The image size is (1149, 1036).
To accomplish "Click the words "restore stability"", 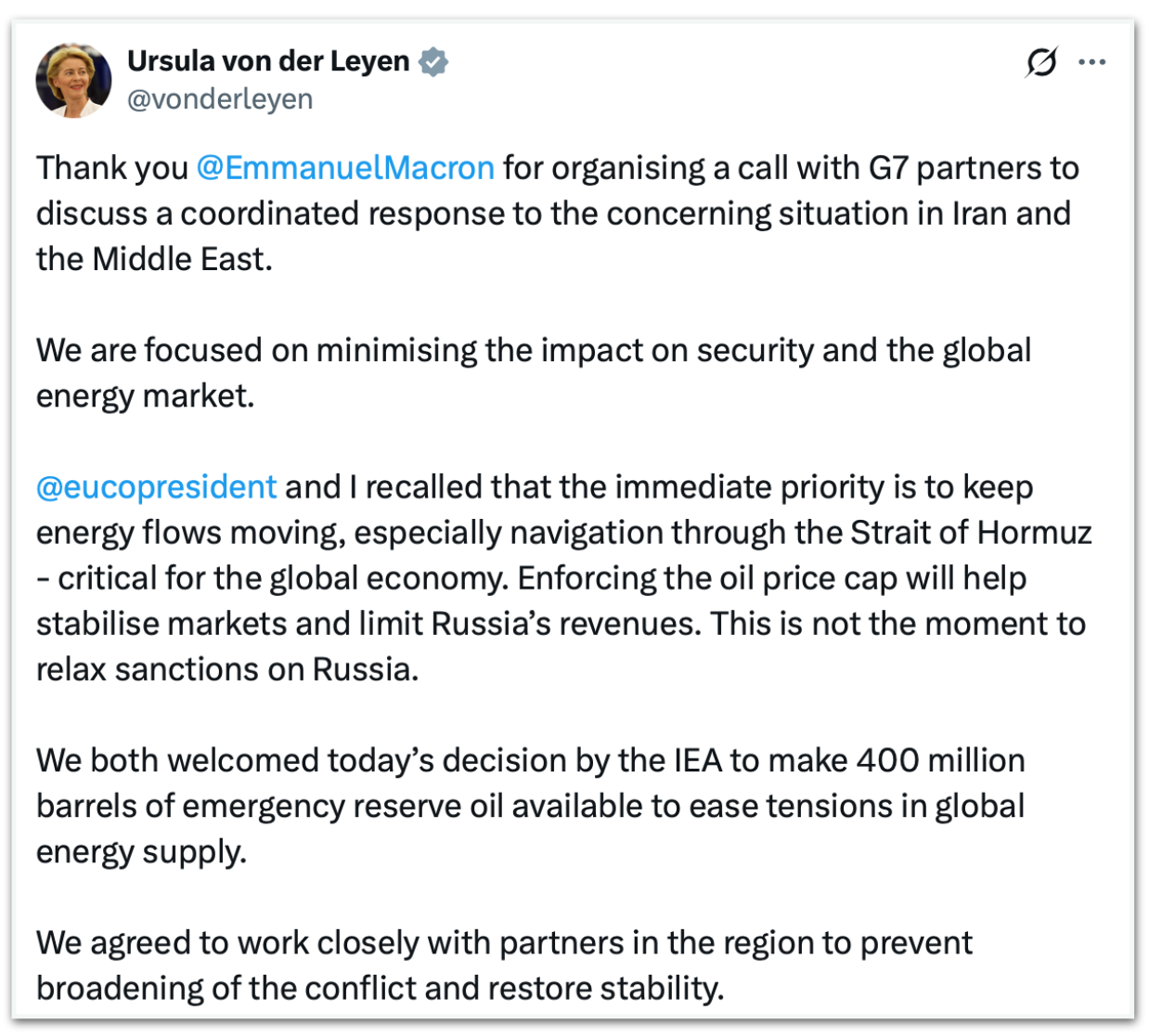I will pos(604,989).
